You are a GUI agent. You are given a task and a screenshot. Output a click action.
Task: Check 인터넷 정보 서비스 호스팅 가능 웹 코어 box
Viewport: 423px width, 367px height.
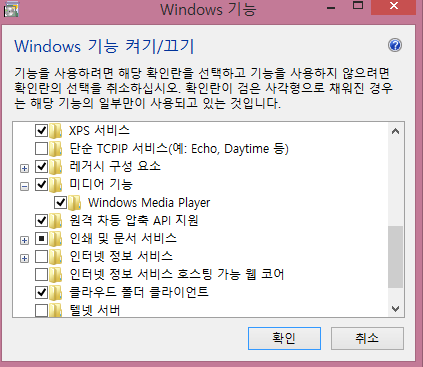[41, 274]
